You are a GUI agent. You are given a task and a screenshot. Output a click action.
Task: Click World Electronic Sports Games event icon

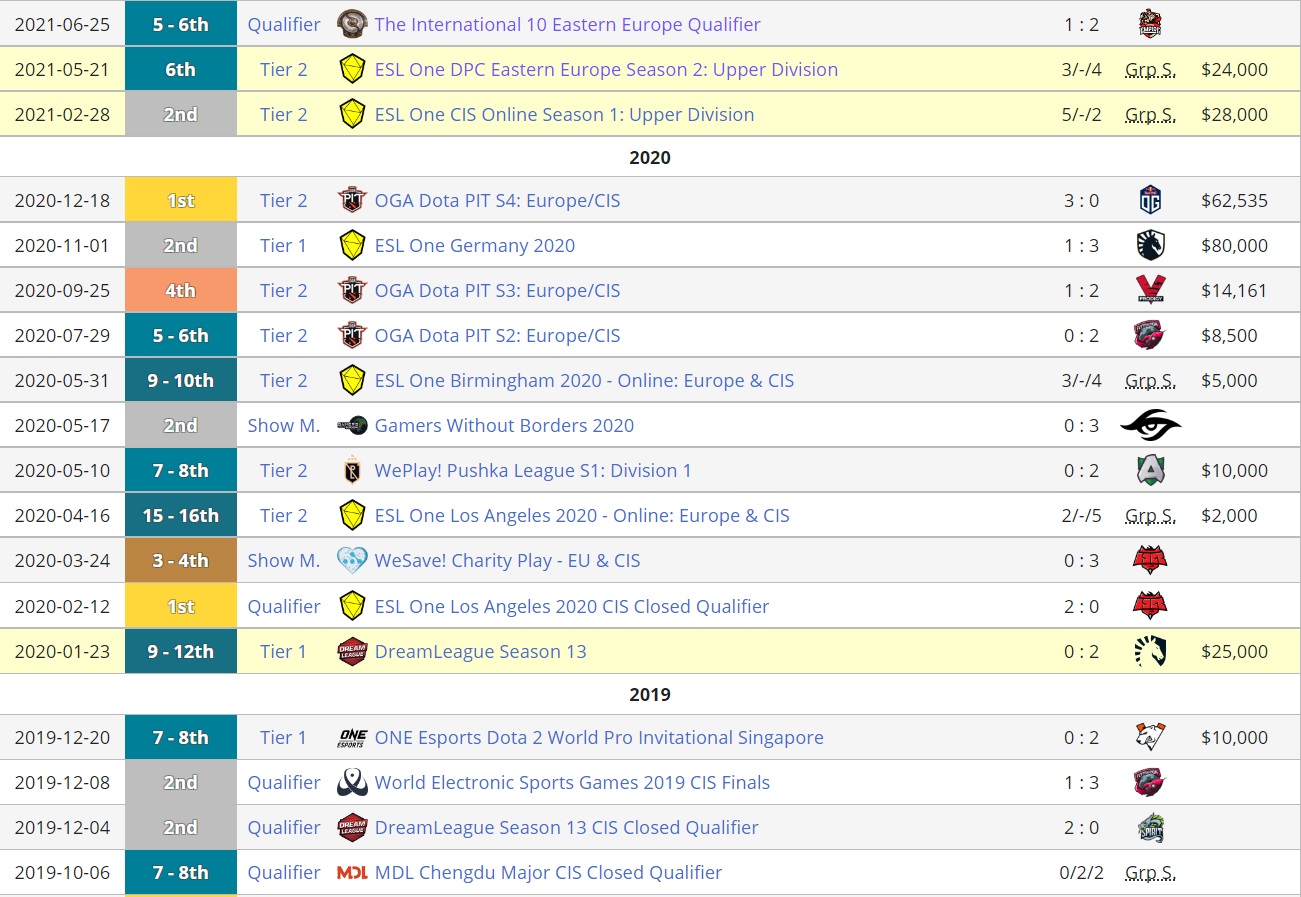click(x=352, y=783)
